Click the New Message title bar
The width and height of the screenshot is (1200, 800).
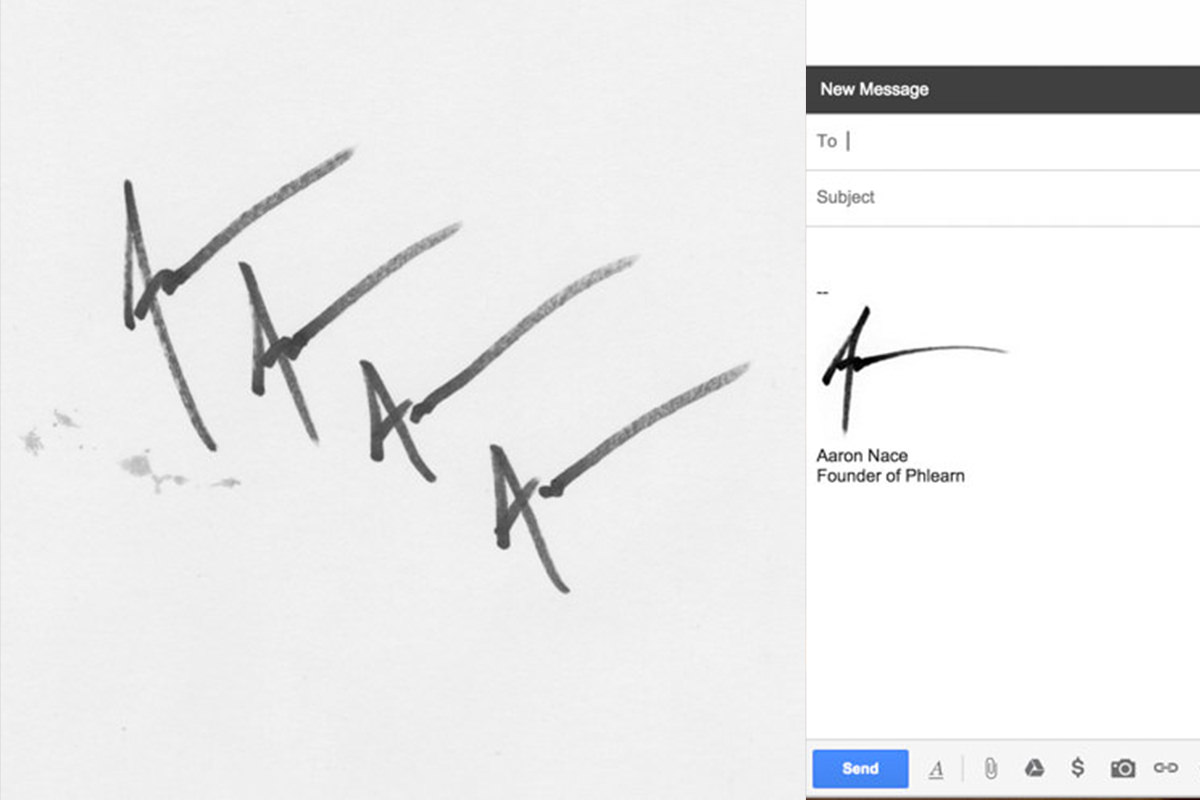click(1003, 89)
